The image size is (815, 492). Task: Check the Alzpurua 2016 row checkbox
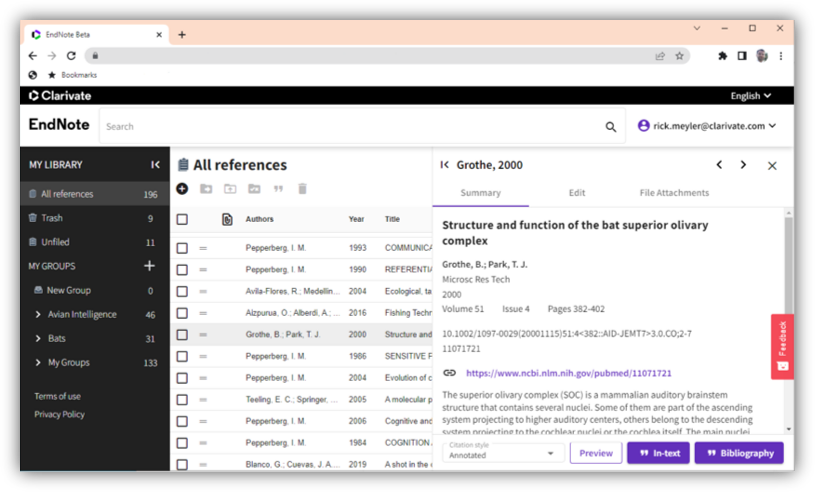(x=182, y=313)
